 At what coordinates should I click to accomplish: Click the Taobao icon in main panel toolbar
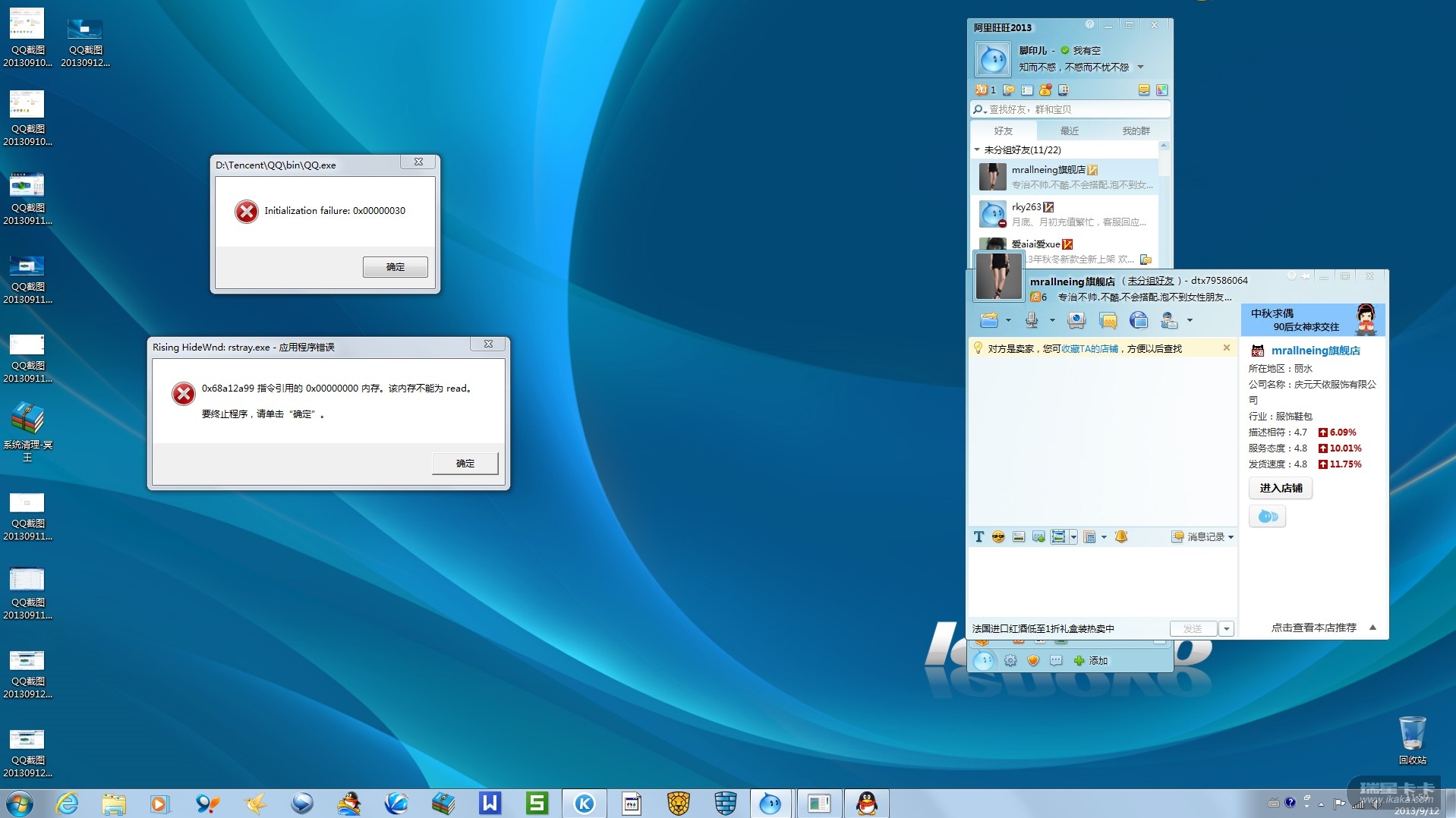982,90
